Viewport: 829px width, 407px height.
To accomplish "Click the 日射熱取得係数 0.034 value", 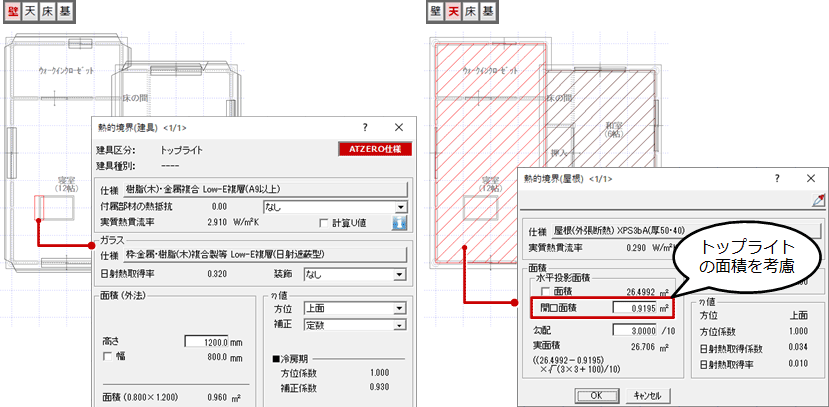I will (x=798, y=348).
